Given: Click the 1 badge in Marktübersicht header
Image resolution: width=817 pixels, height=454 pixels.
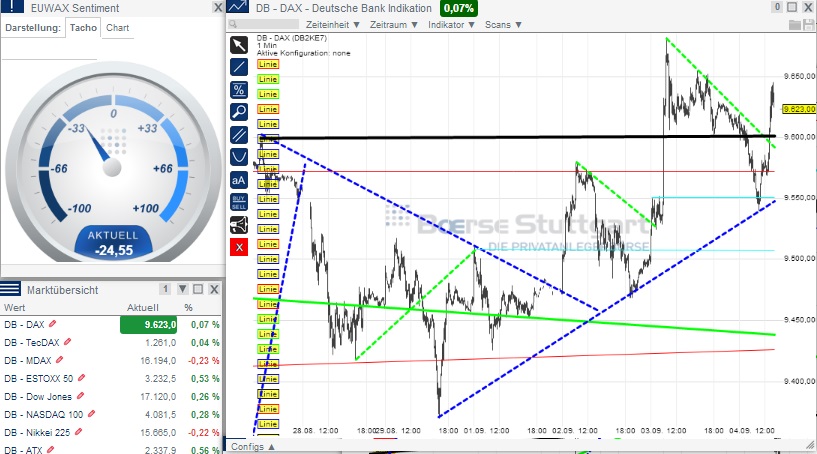Looking at the screenshot, I should click(165, 289).
